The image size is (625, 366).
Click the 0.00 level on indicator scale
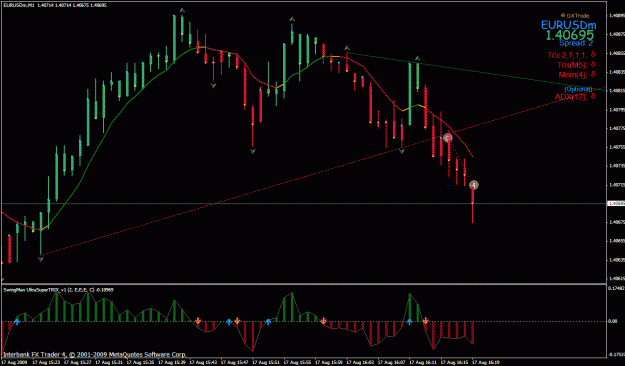click(x=614, y=321)
